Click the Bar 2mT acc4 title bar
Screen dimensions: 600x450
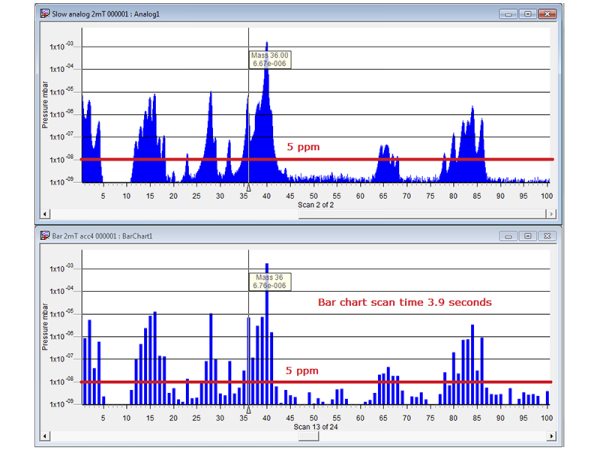(x=250, y=237)
